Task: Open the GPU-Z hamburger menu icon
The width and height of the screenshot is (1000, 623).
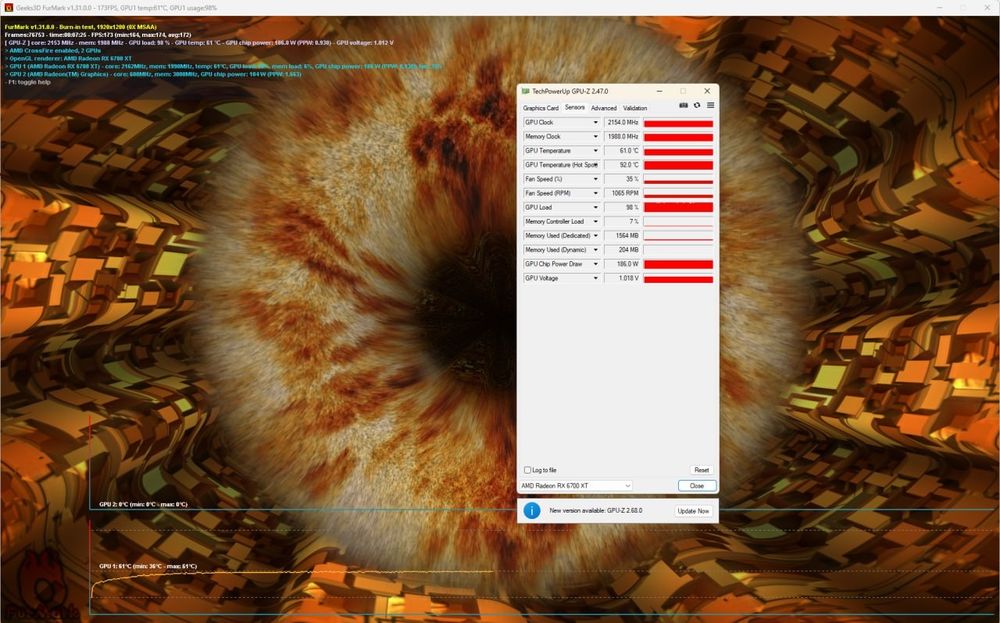Action: coord(710,105)
